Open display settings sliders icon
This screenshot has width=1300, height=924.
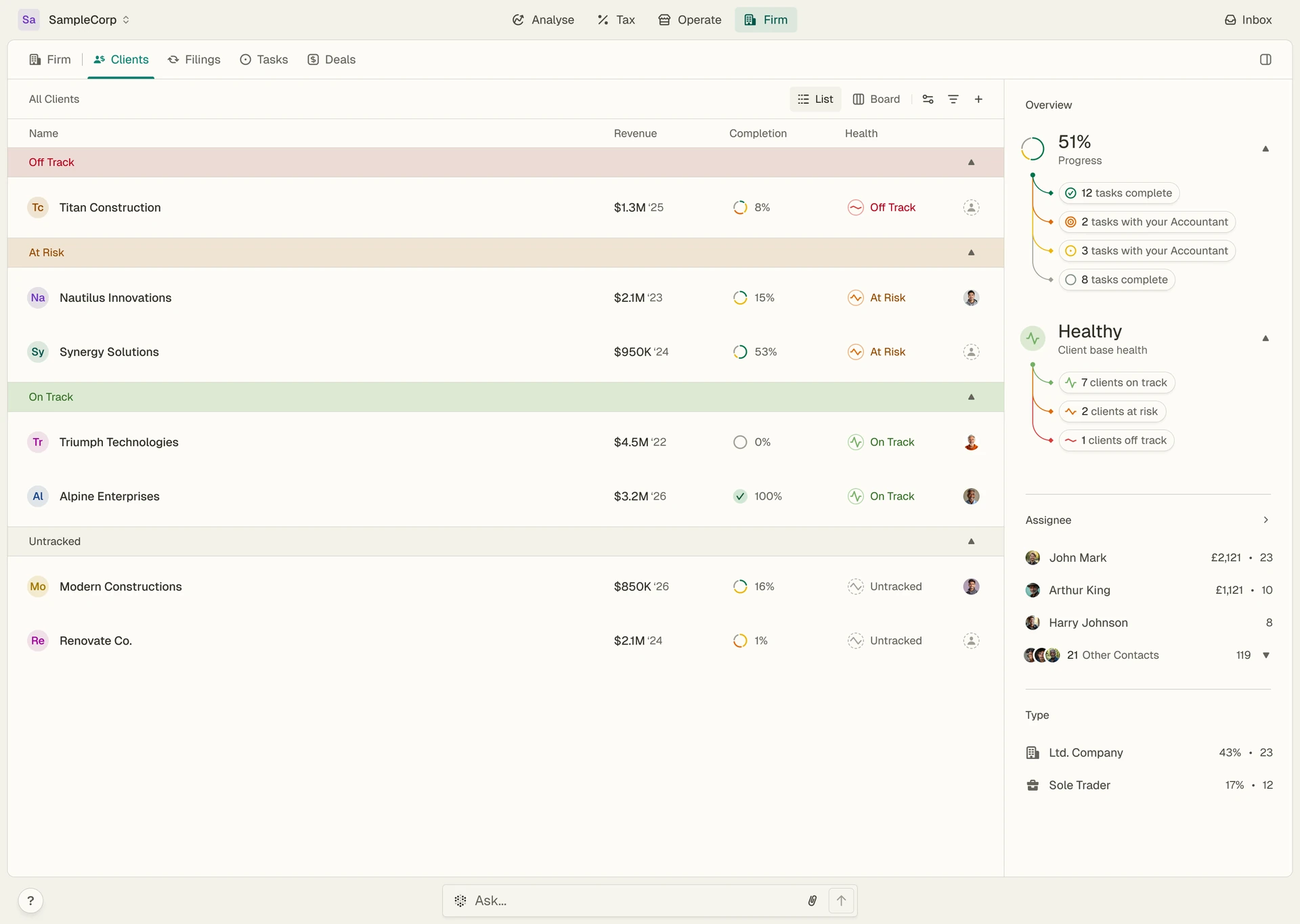[928, 99]
